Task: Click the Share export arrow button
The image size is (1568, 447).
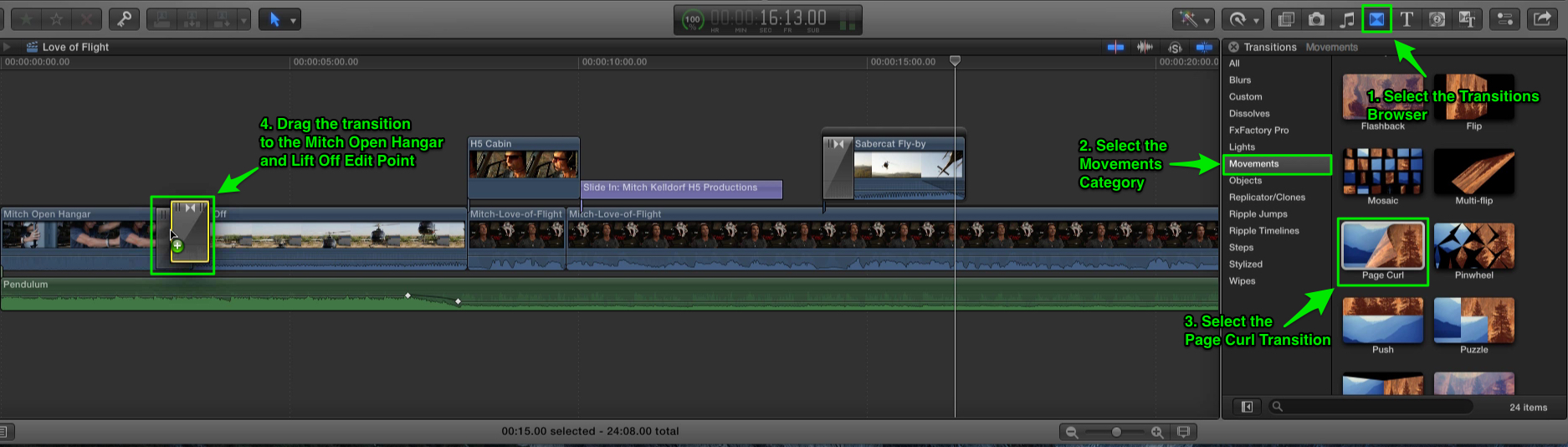Action: [x=1541, y=19]
